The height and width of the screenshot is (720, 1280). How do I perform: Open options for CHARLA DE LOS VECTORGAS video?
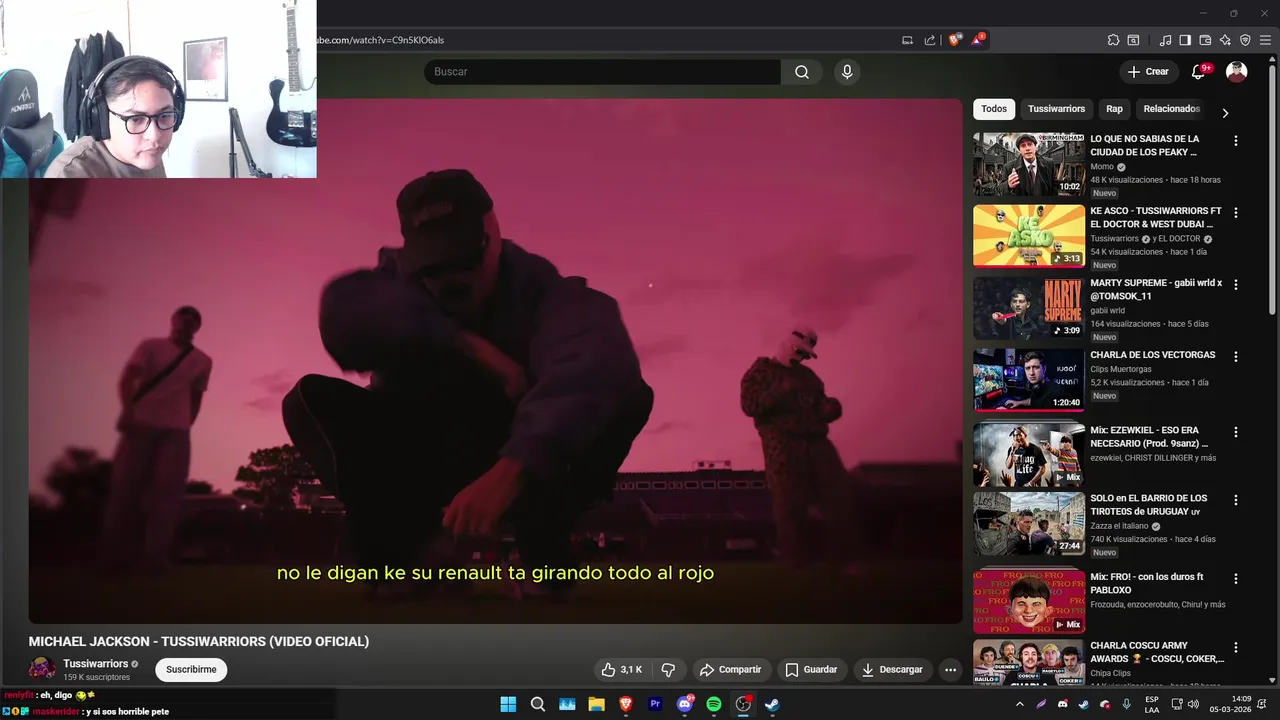pos(1236,357)
